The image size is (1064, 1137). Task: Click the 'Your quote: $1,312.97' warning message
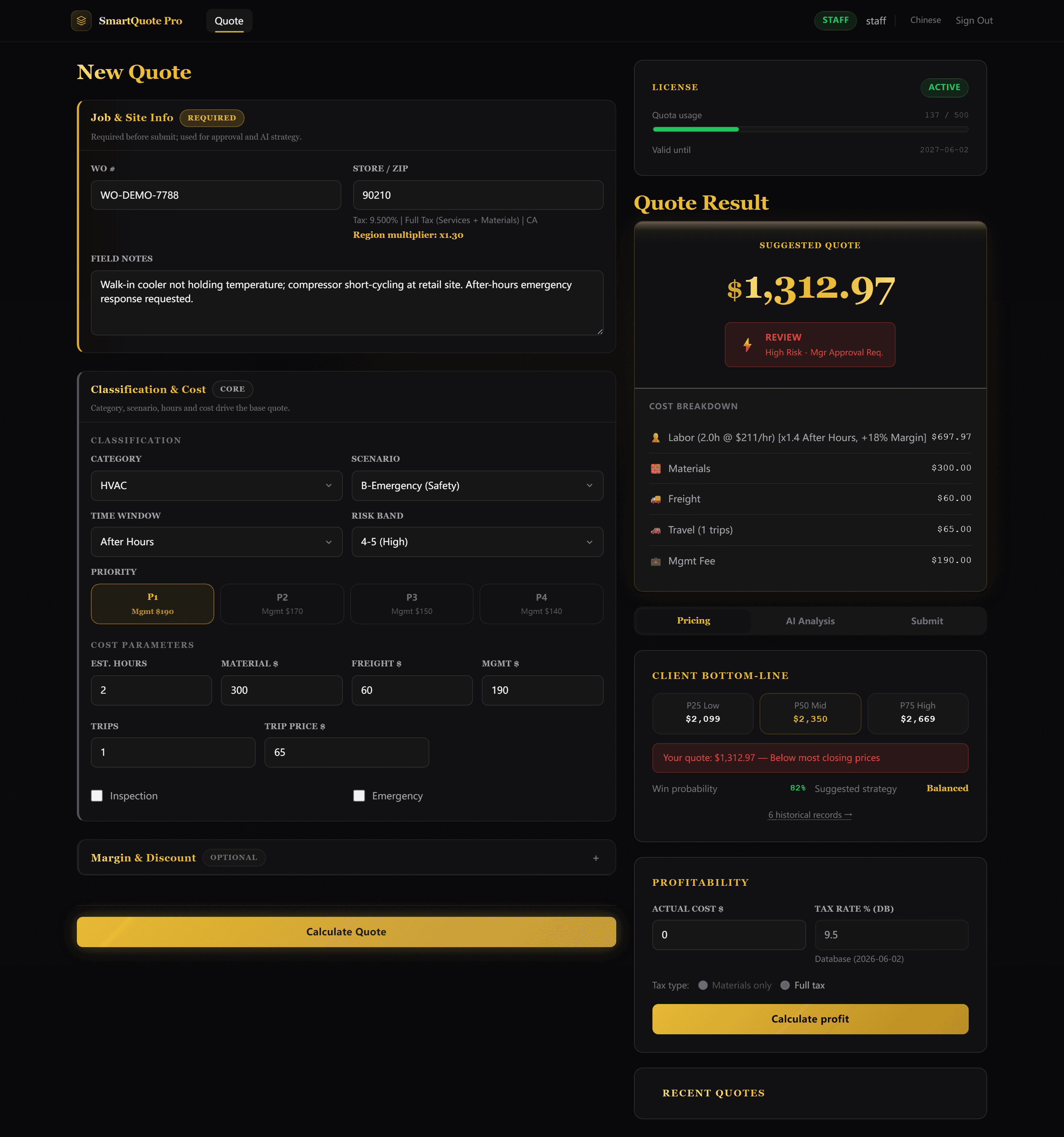coord(810,758)
